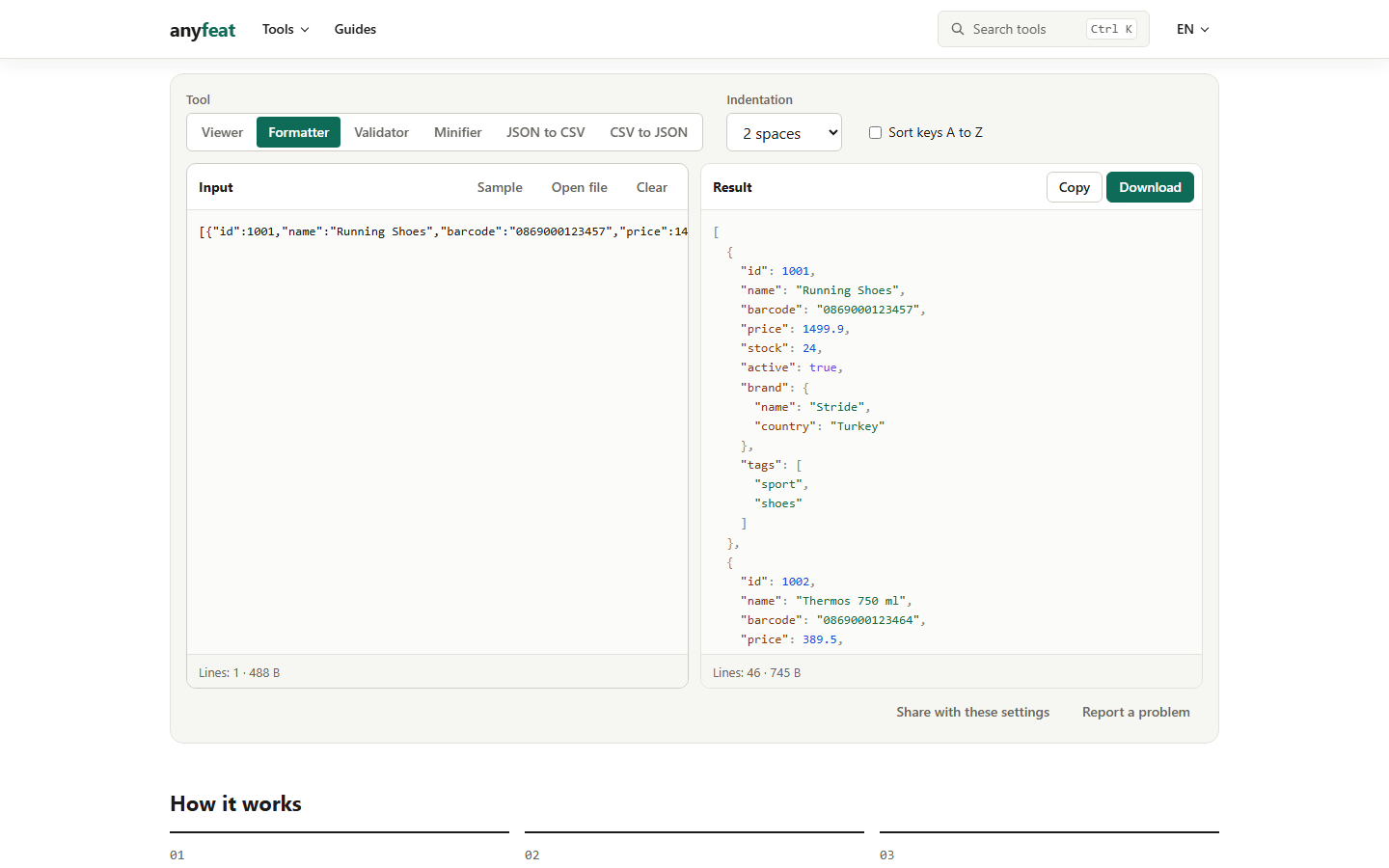Click the "stock": 24 line

point(781,348)
